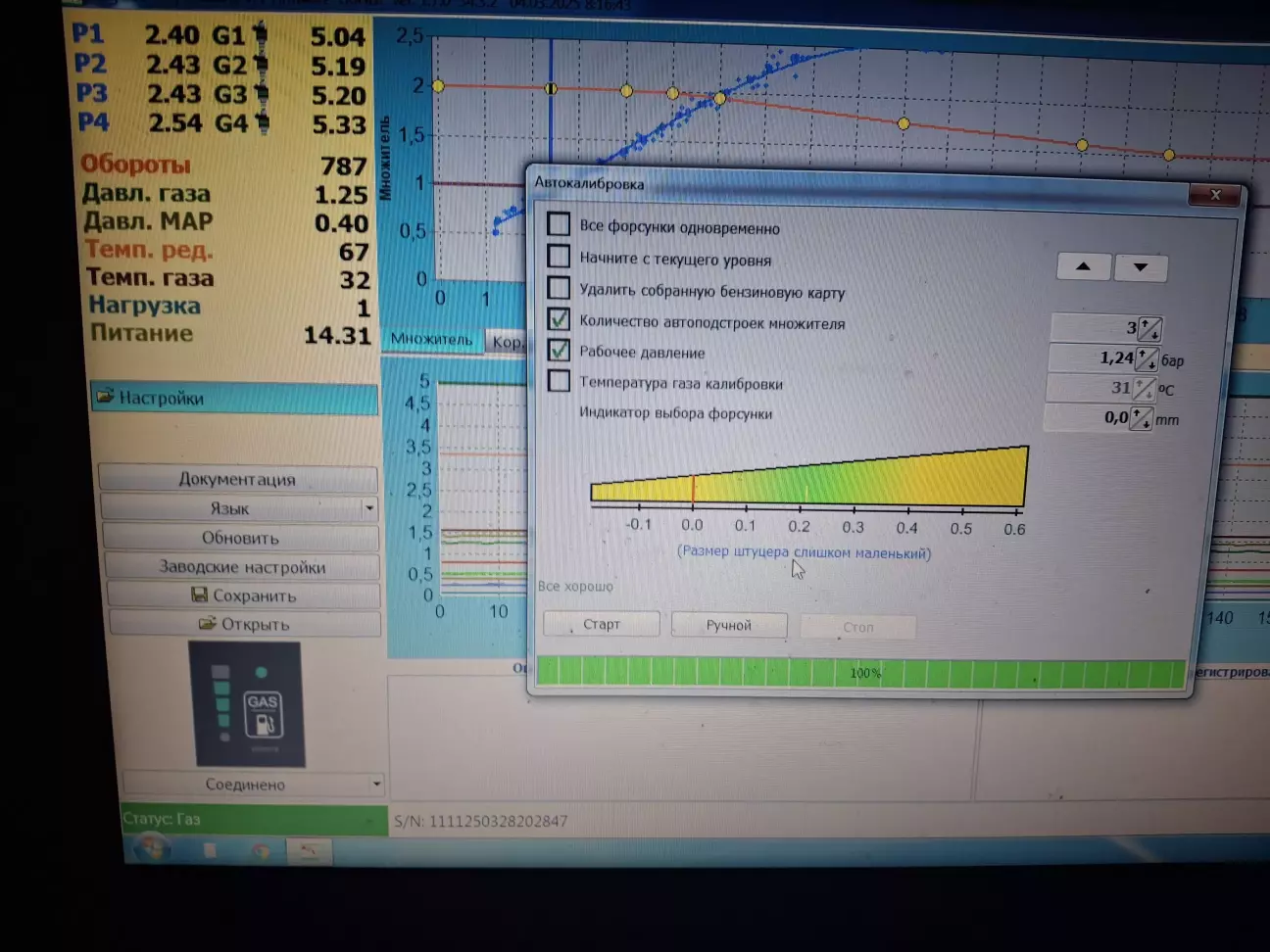
Task: Click the Ручной manual button
Action: click(728, 625)
